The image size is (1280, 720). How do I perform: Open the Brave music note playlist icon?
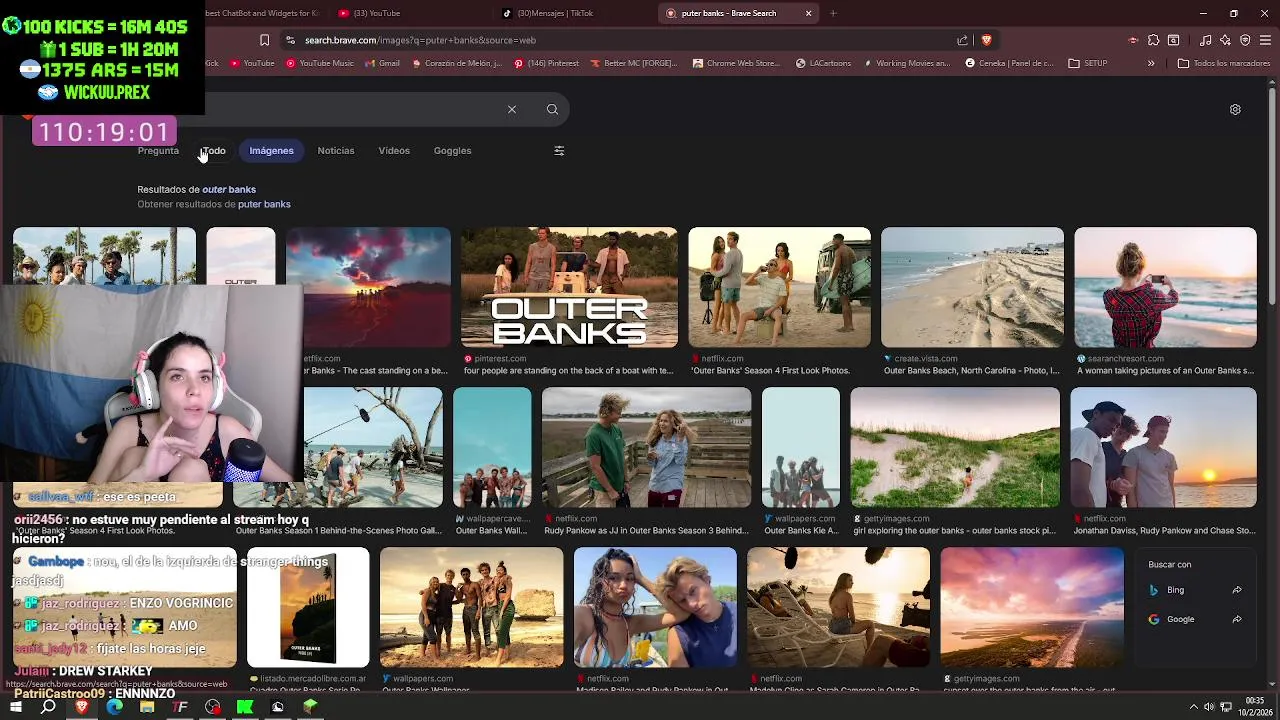tap(1205, 40)
